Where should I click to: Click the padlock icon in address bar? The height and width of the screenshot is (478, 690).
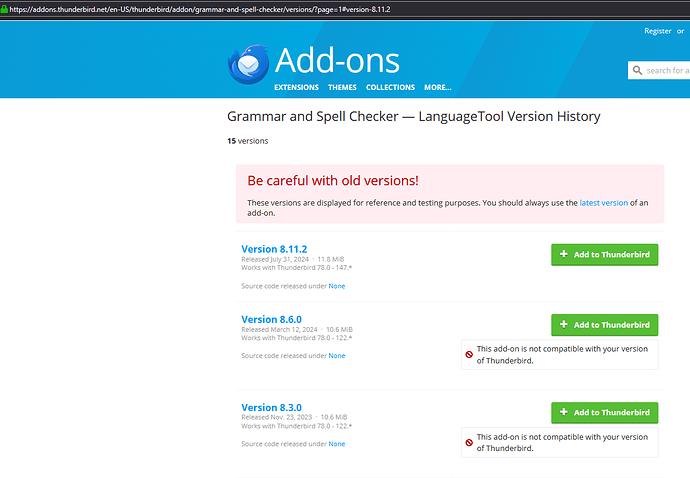[4, 8]
